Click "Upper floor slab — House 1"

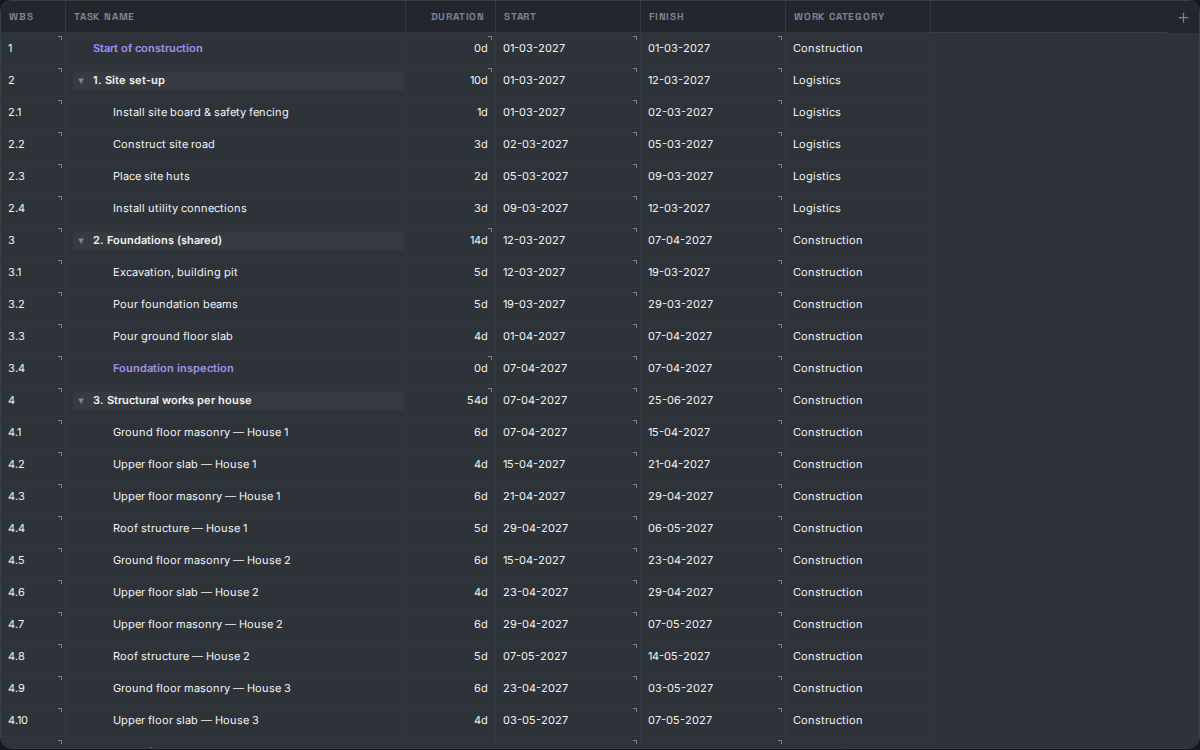coord(185,464)
